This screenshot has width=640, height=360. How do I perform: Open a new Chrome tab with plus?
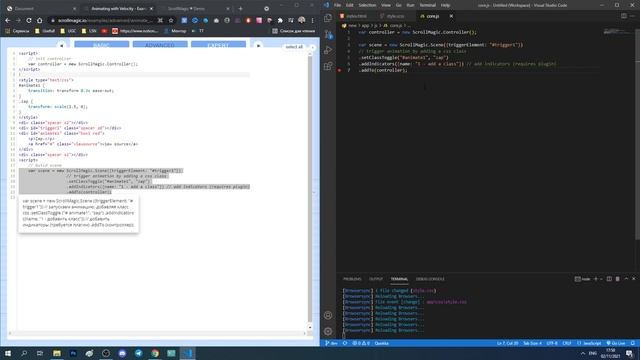click(x=240, y=9)
